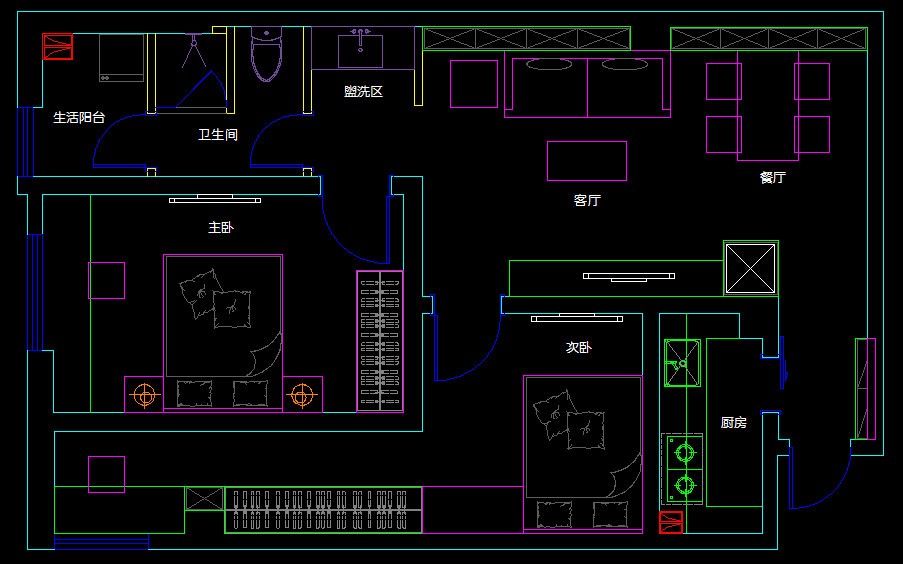
Task: Select the long hanger wardrobe along the bottom wall
Action: [323, 510]
